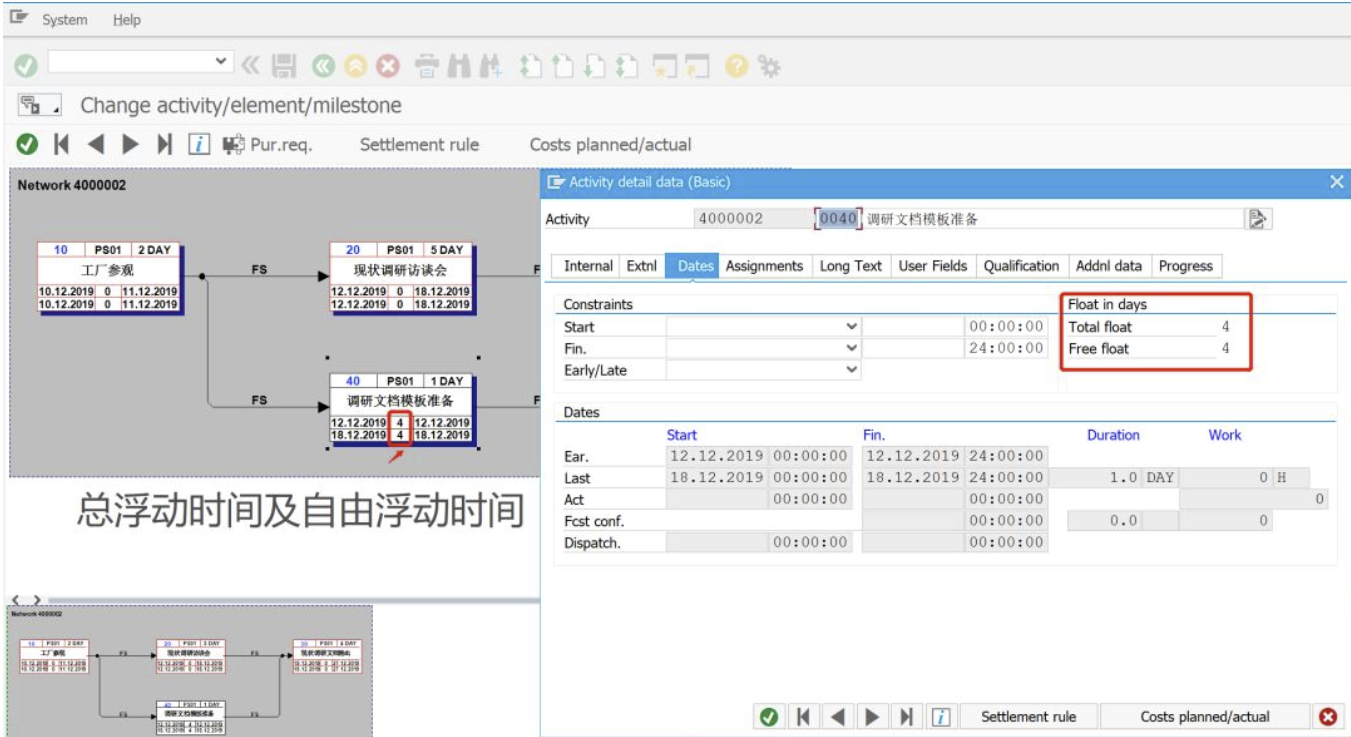Expand the Fin. constraint type dropdown
Screen dimensions: 1351x737
coord(852,348)
